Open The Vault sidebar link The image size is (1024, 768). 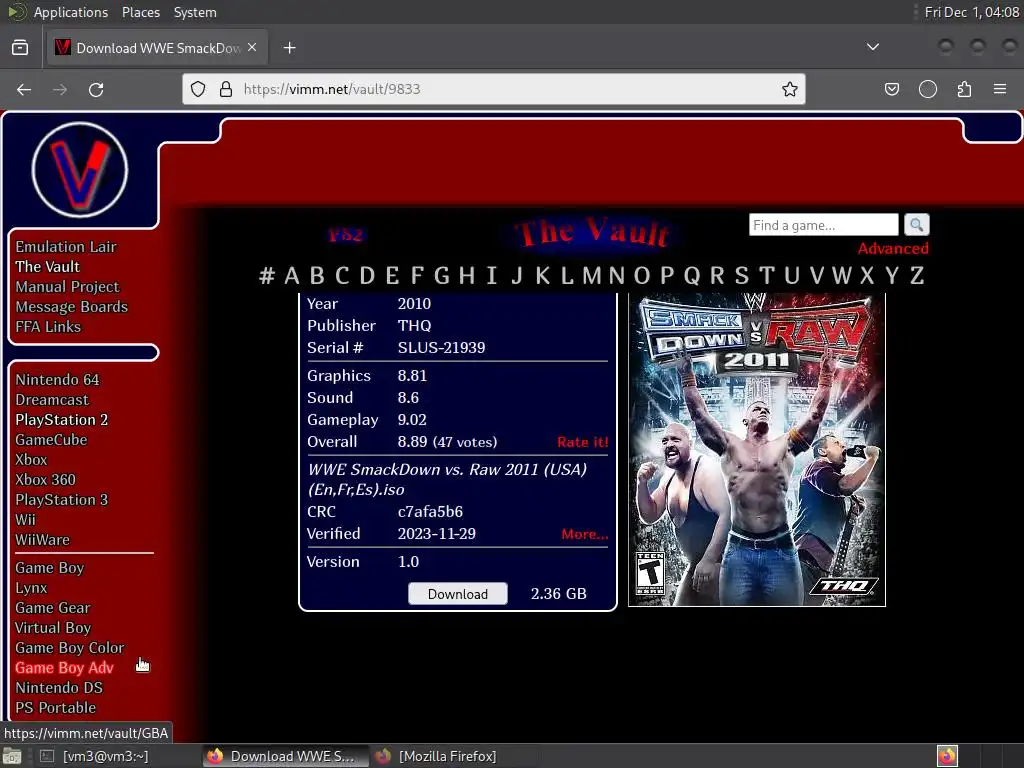(48, 266)
